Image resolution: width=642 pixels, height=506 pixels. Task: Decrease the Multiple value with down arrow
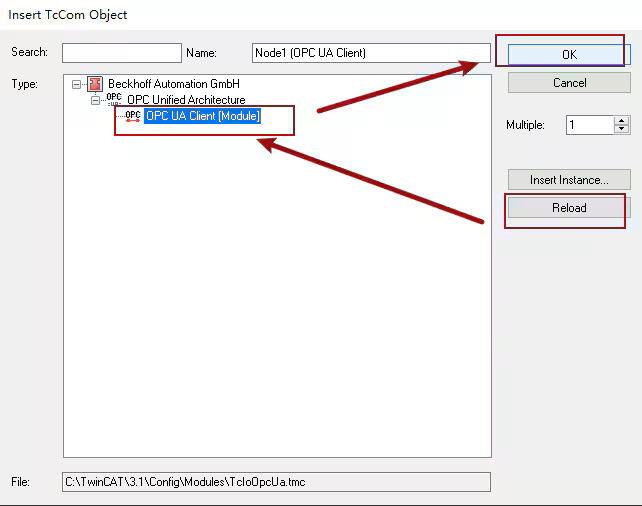tap(621, 129)
